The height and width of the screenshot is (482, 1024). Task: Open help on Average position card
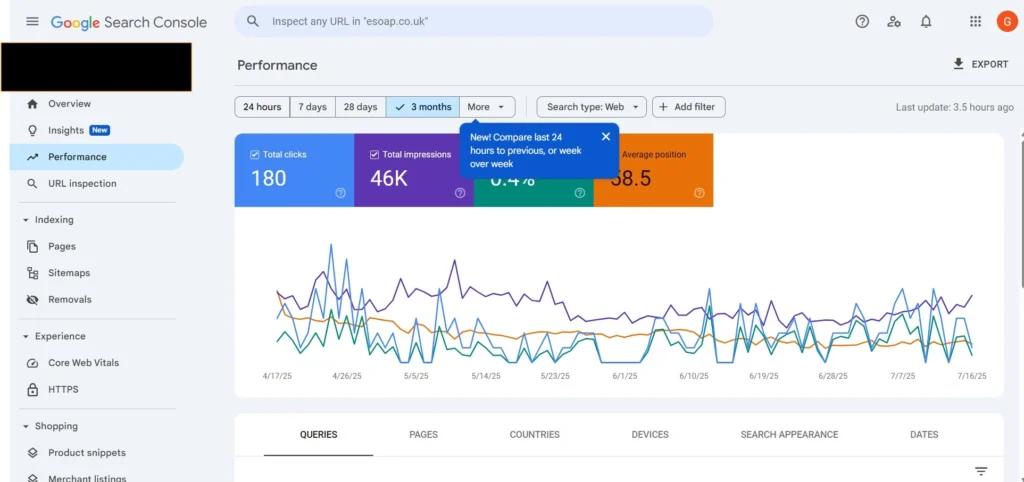[699, 193]
